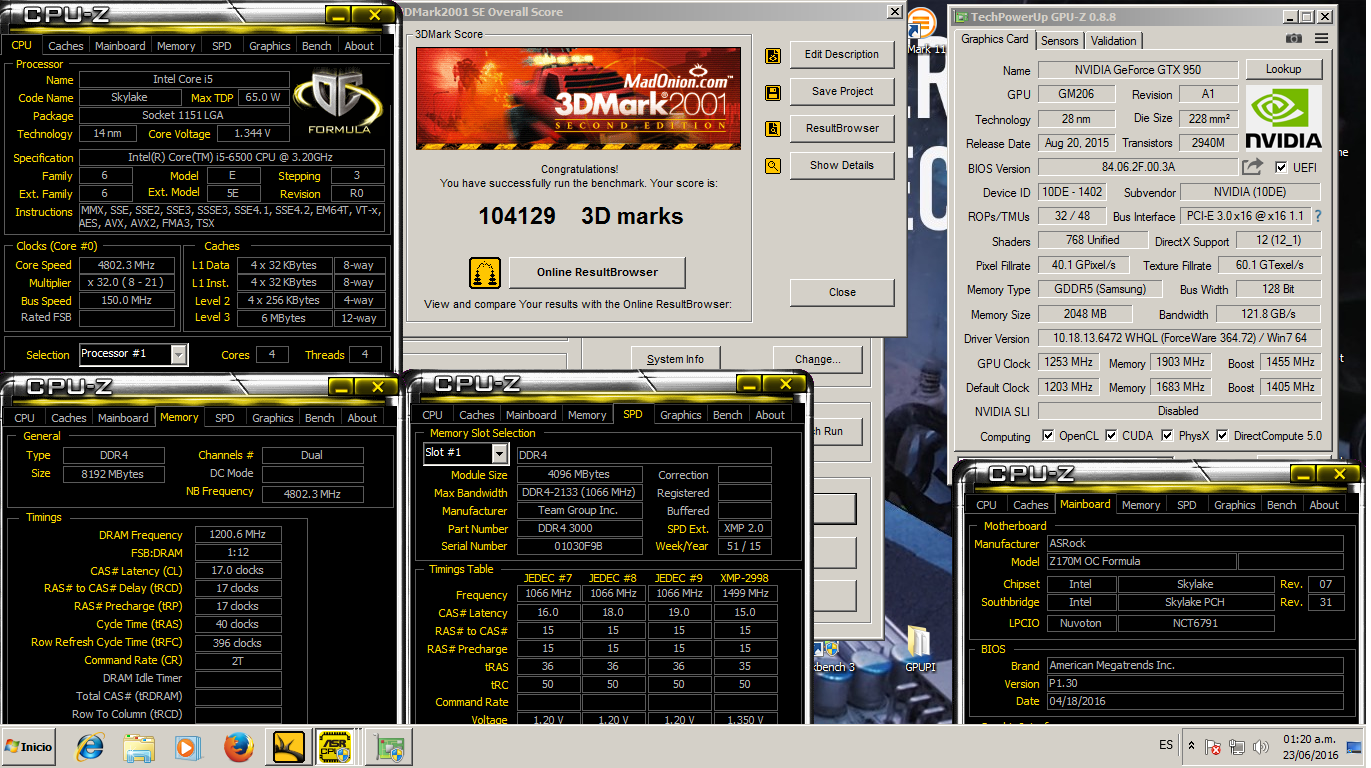Open Mainboard tab in CPU-Z processor window
Screen dimensions: 1371x768
point(120,46)
